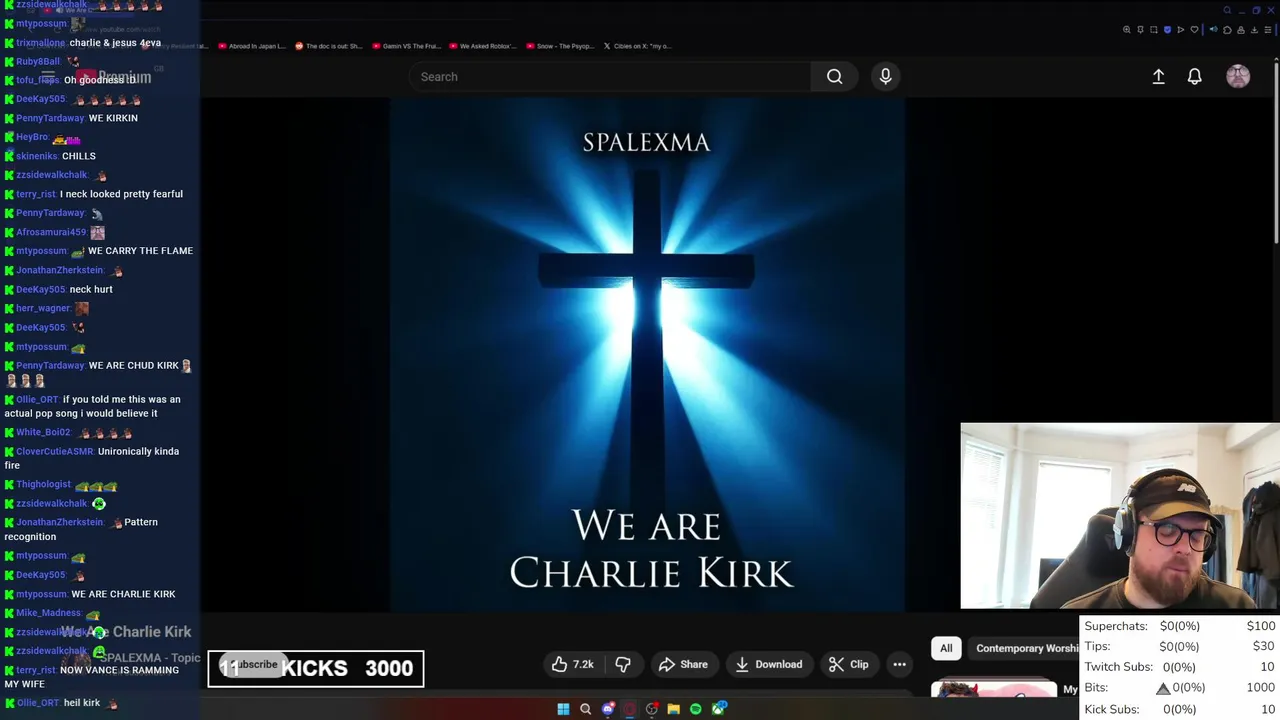The image size is (1280, 720).
Task: Switch to 'Abroad in Japan' browser tab
Action: [251, 46]
